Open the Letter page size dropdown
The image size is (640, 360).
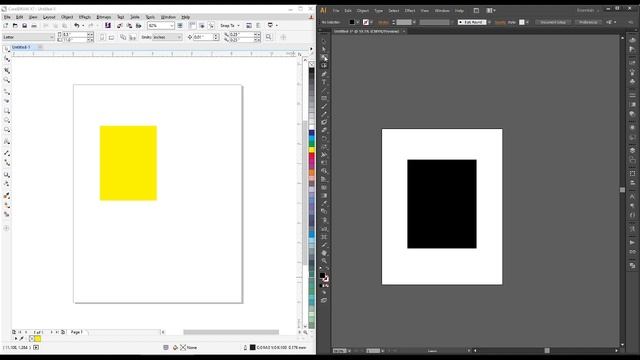(28, 37)
